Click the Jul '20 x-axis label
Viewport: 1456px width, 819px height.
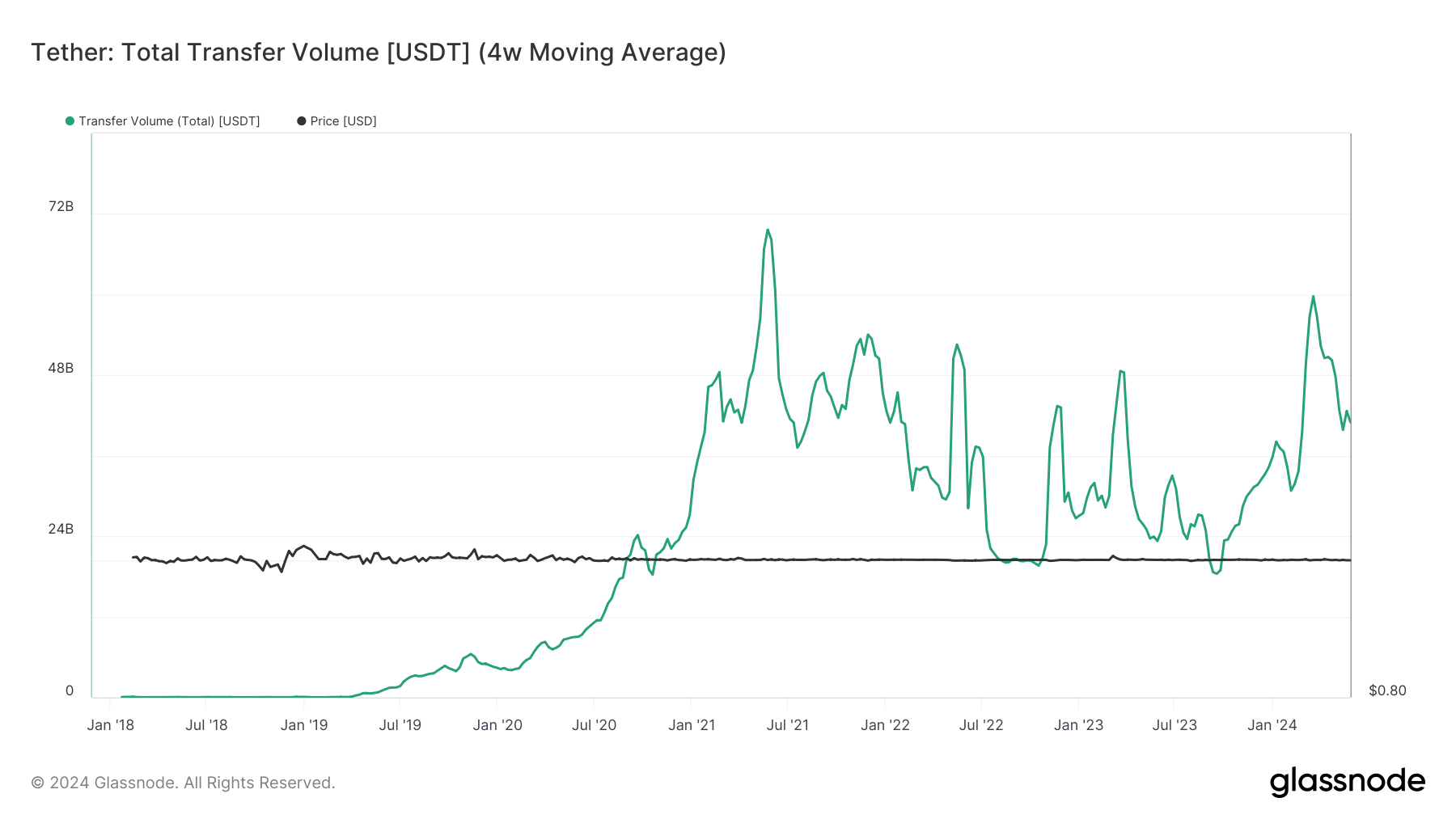coord(595,725)
